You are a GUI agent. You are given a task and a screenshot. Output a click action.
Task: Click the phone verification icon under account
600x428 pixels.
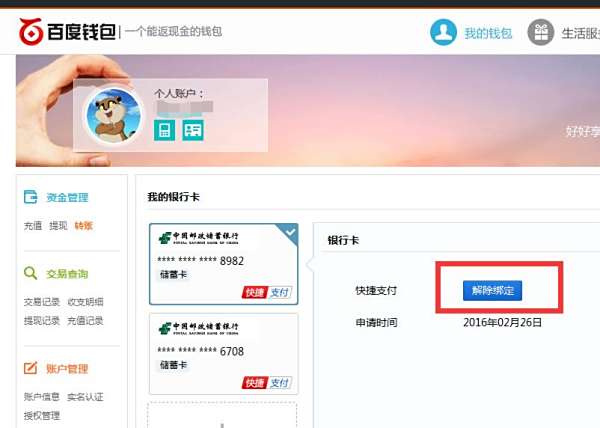point(165,130)
